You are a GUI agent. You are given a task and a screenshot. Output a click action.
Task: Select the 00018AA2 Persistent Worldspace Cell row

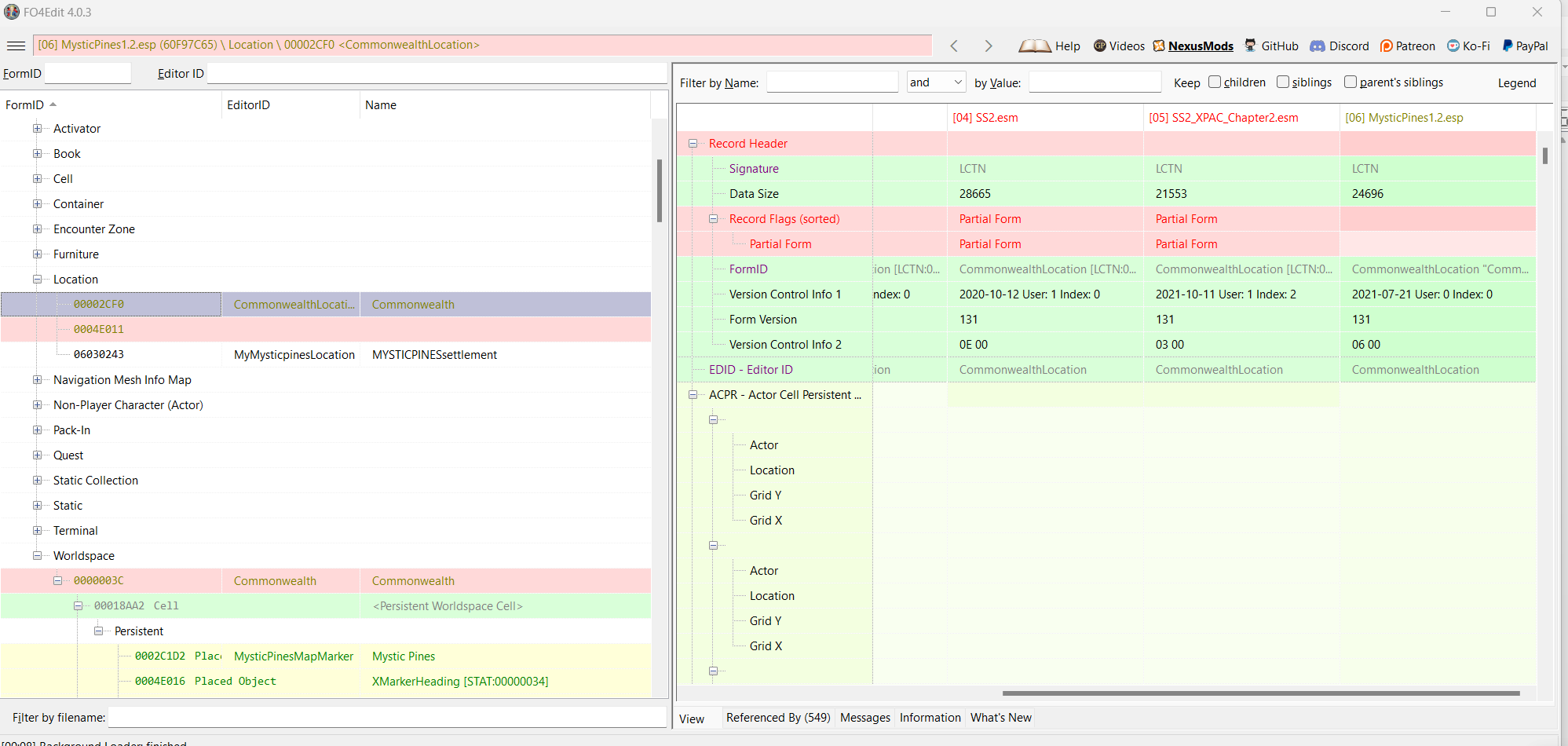326,605
